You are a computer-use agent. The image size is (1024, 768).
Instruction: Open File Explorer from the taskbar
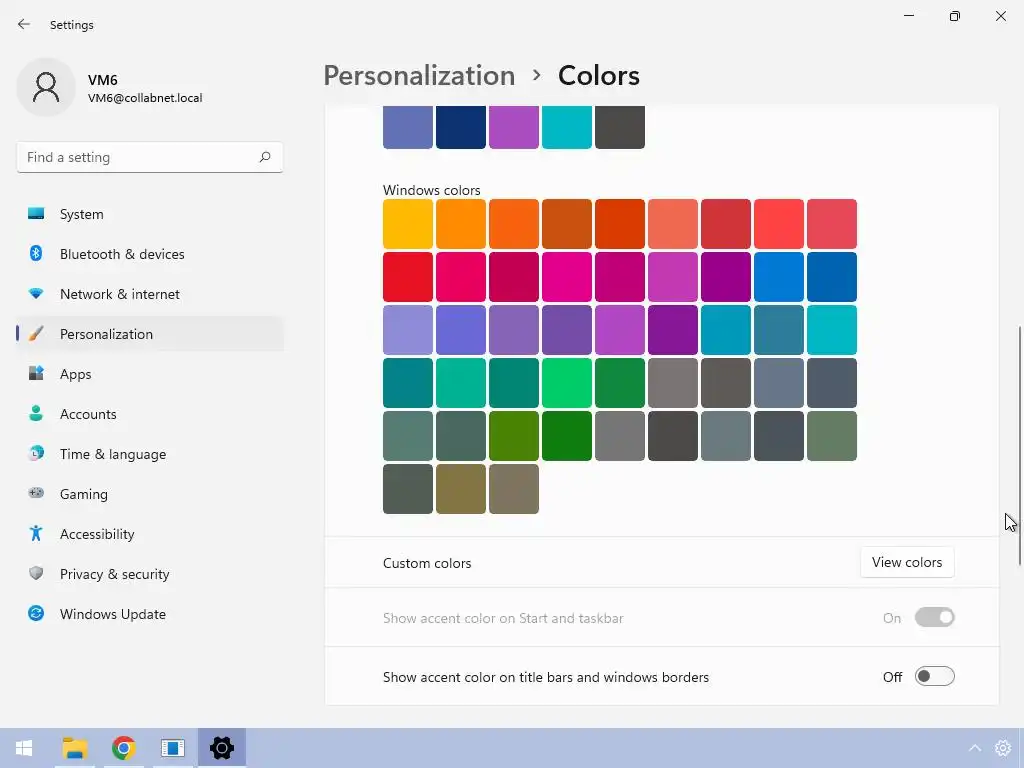pos(75,748)
